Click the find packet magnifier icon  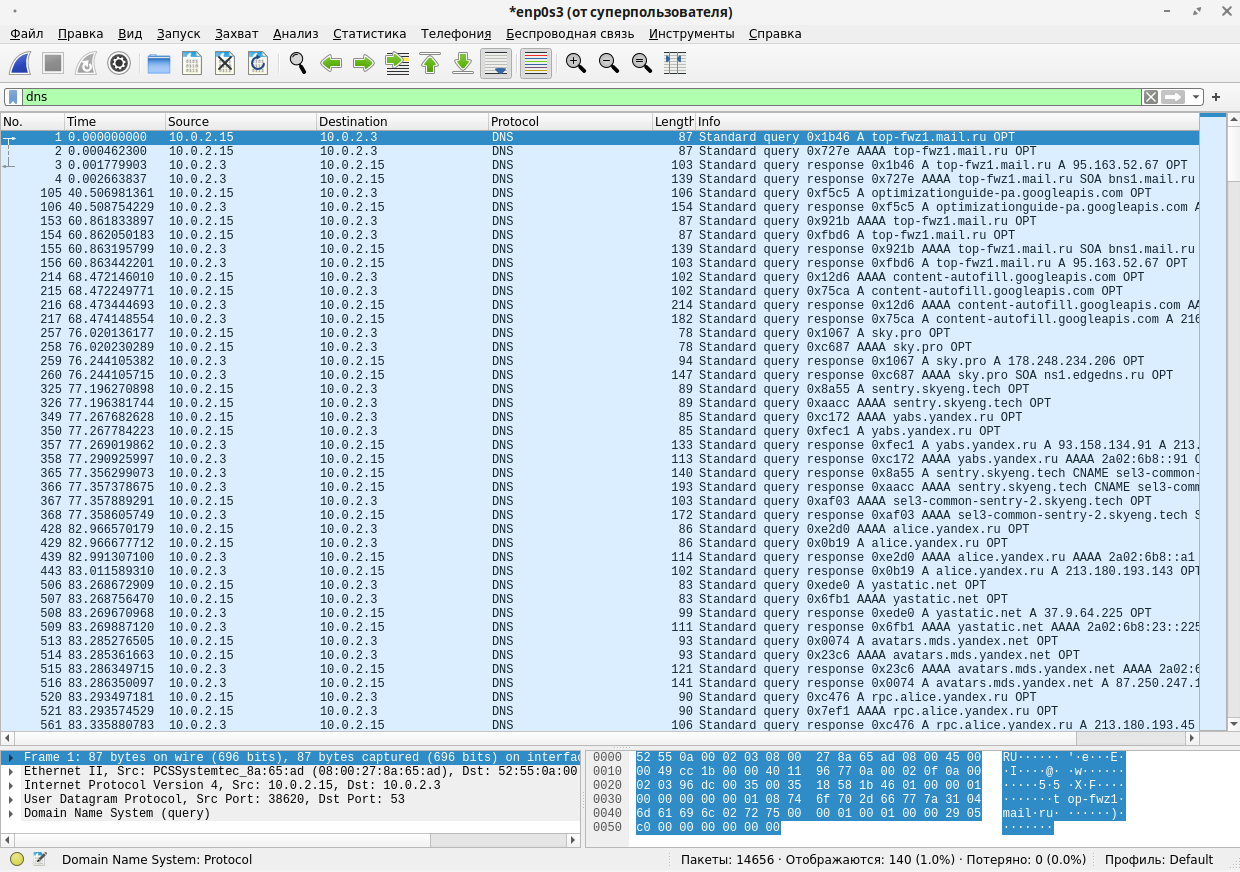tap(297, 63)
